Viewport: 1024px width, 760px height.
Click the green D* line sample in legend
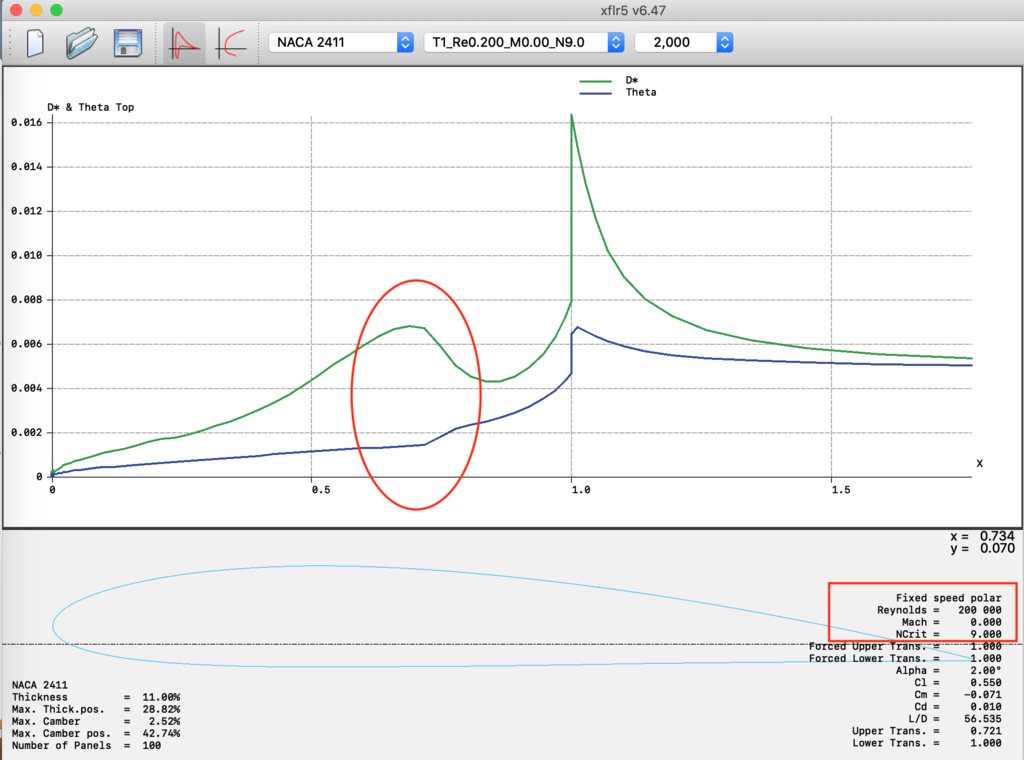[x=595, y=81]
